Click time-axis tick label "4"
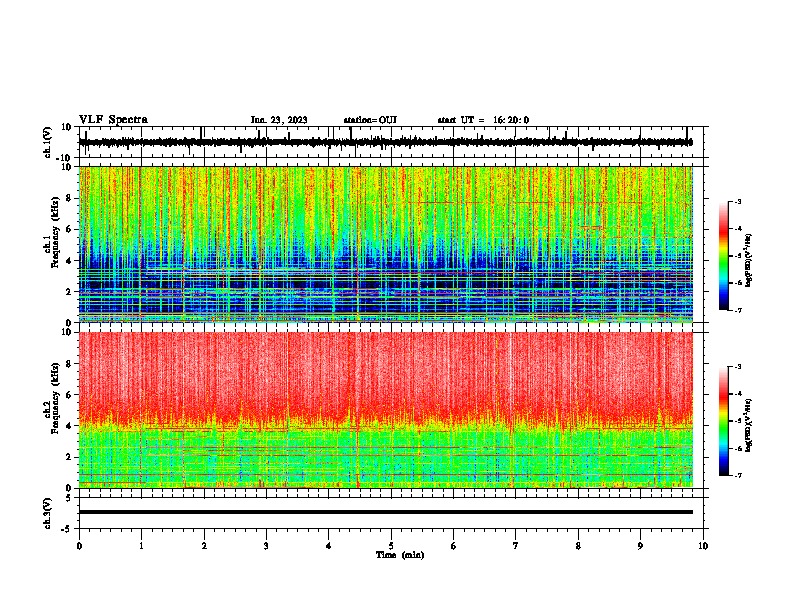 tap(329, 546)
